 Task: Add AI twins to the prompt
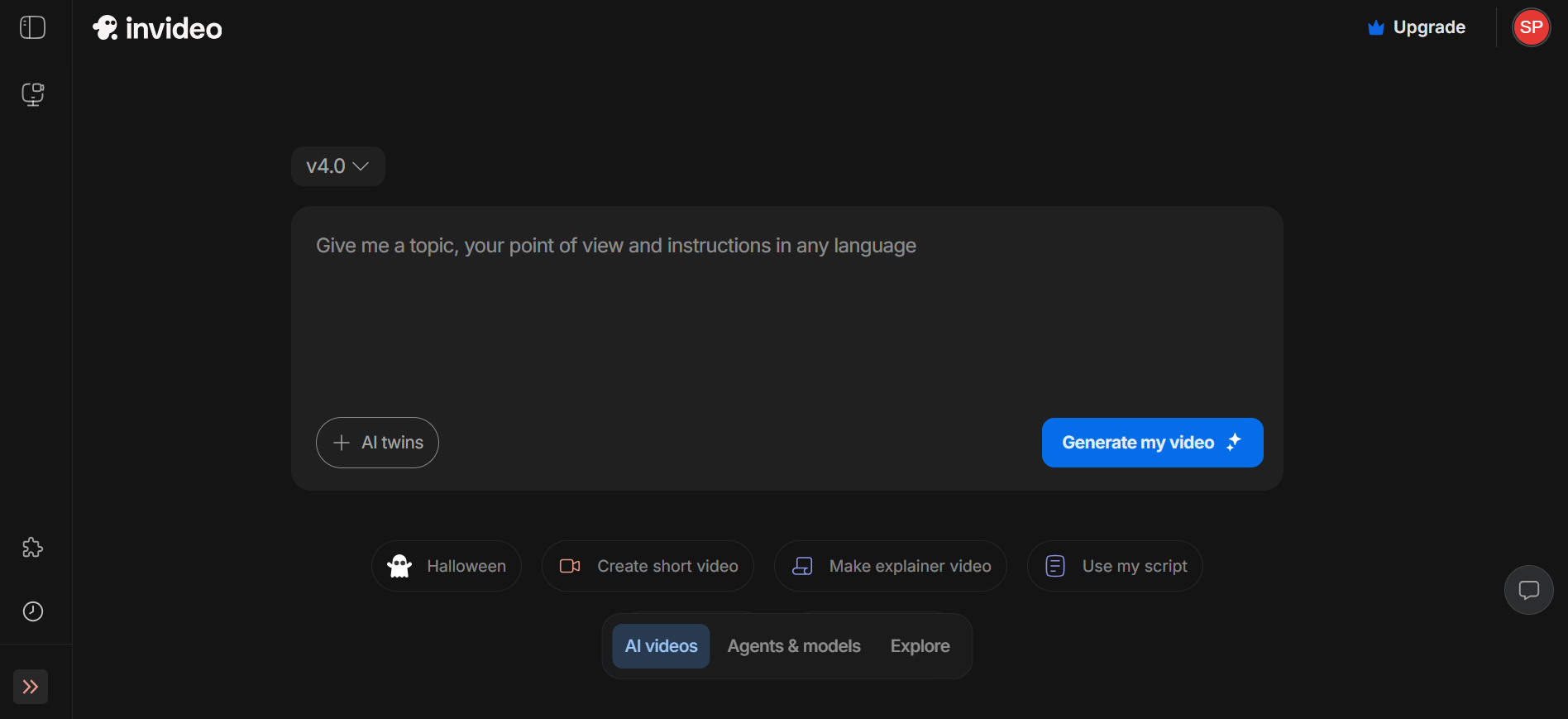pos(377,443)
